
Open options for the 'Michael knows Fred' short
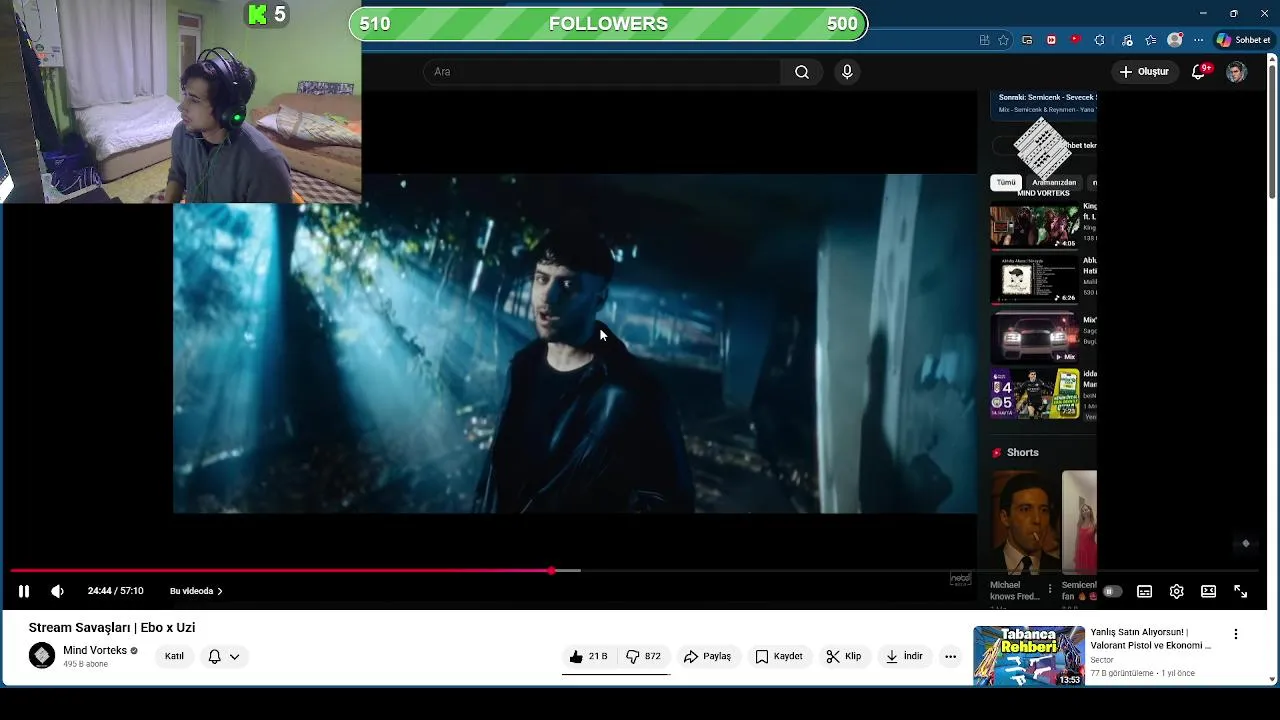coord(1049,589)
